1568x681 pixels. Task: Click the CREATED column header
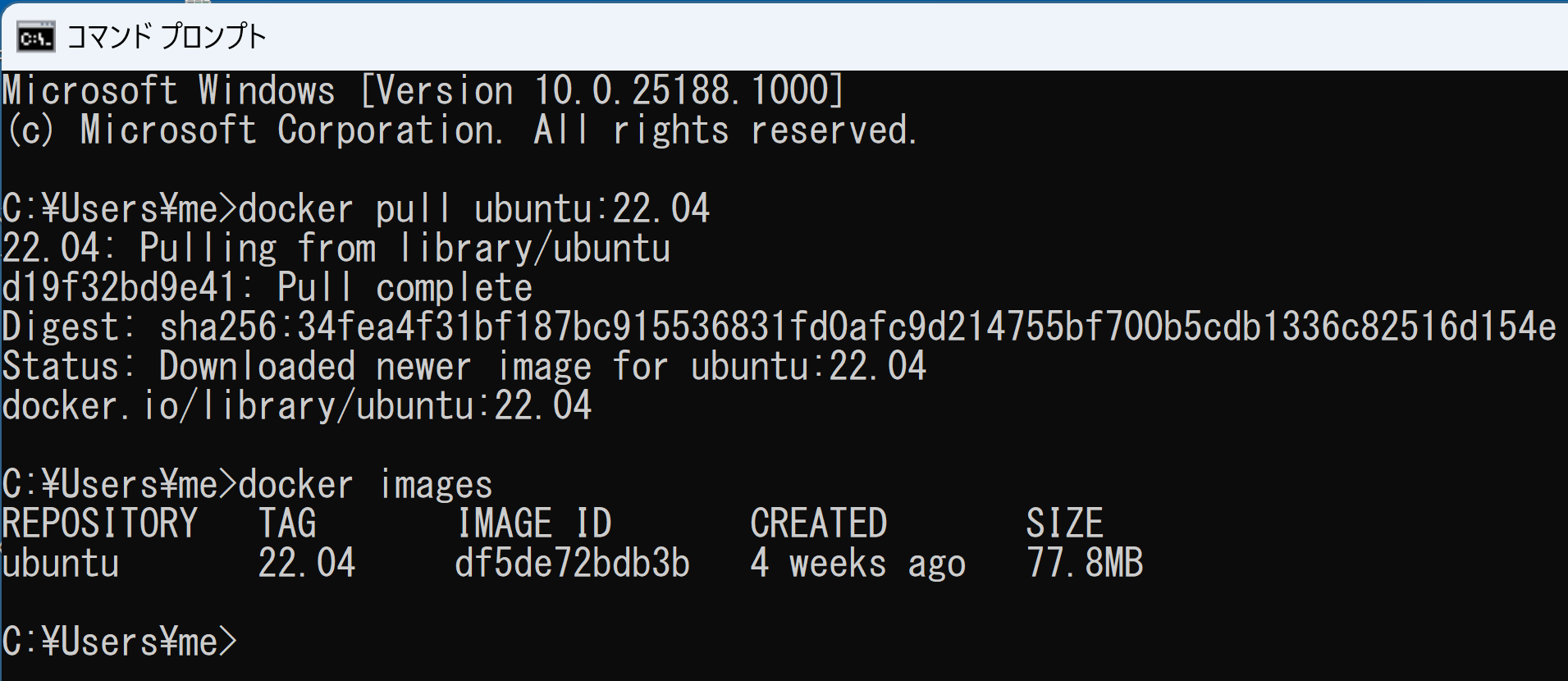(x=819, y=523)
